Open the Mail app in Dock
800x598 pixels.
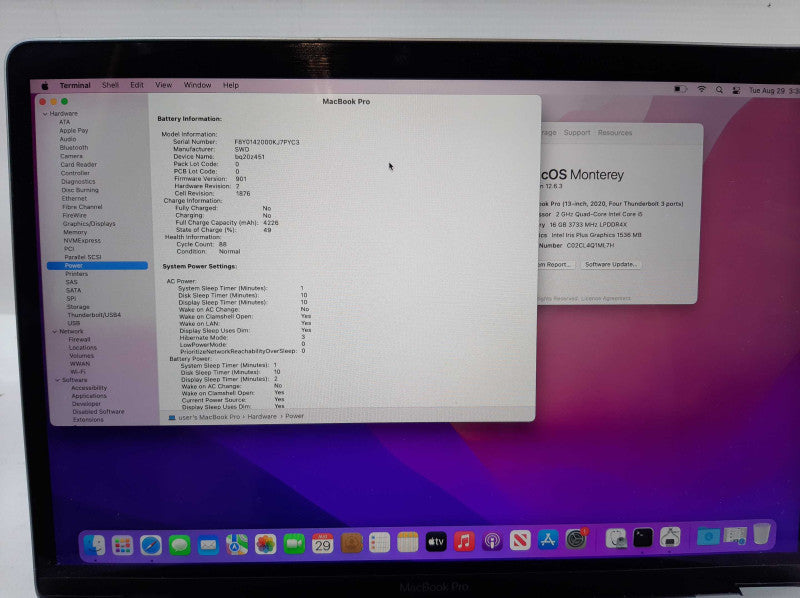pyautogui.click(x=208, y=545)
